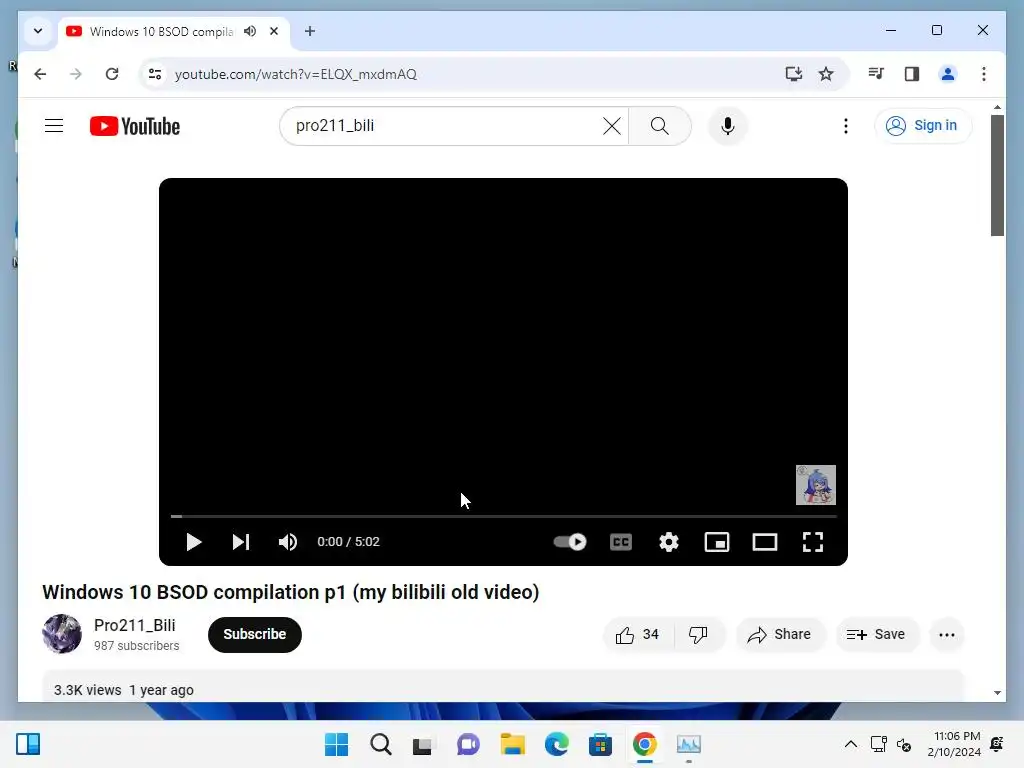Skip to next video
This screenshot has width=1024, height=768.
pyautogui.click(x=241, y=542)
